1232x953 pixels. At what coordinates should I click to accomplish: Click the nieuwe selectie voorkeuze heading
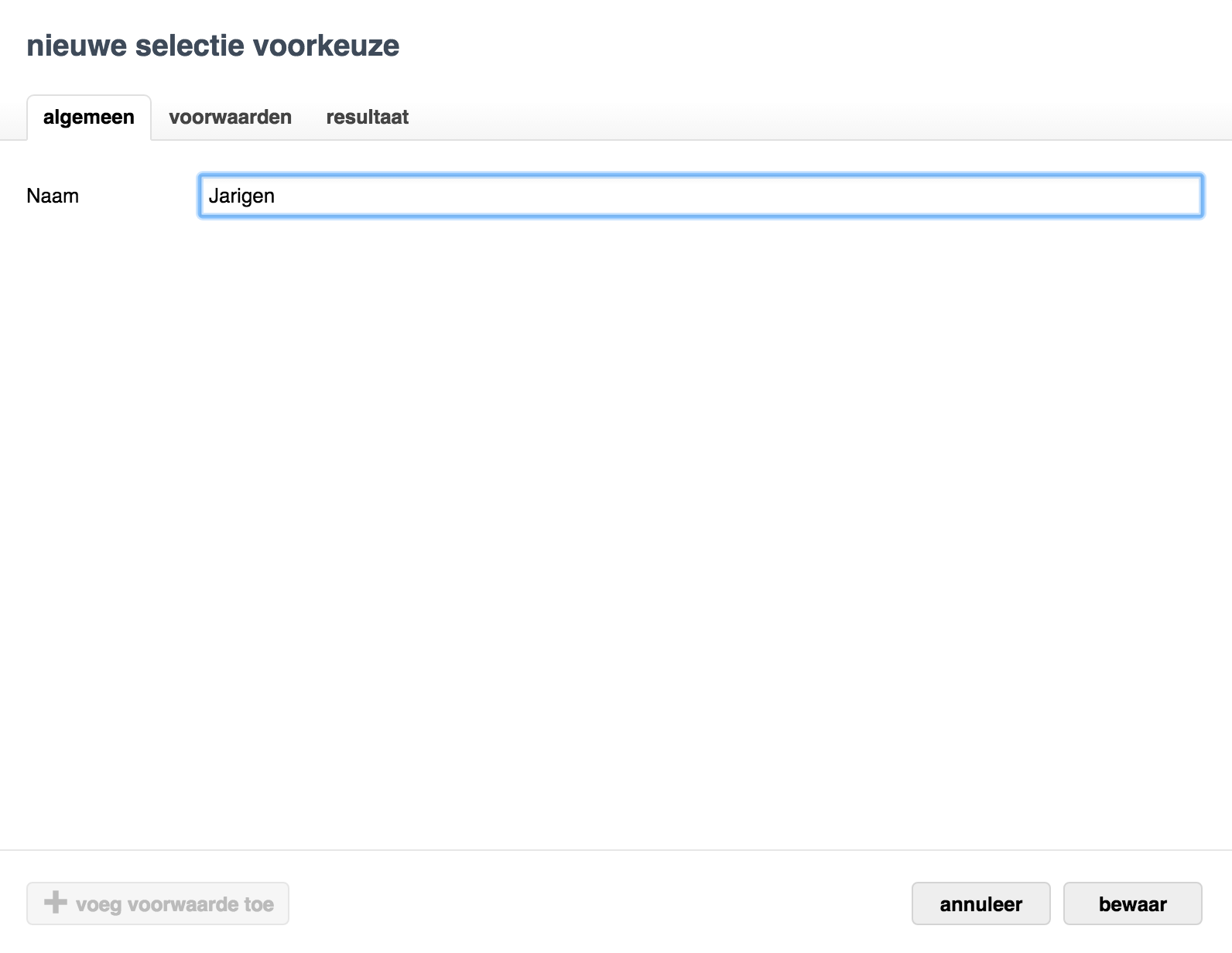point(213,46)
